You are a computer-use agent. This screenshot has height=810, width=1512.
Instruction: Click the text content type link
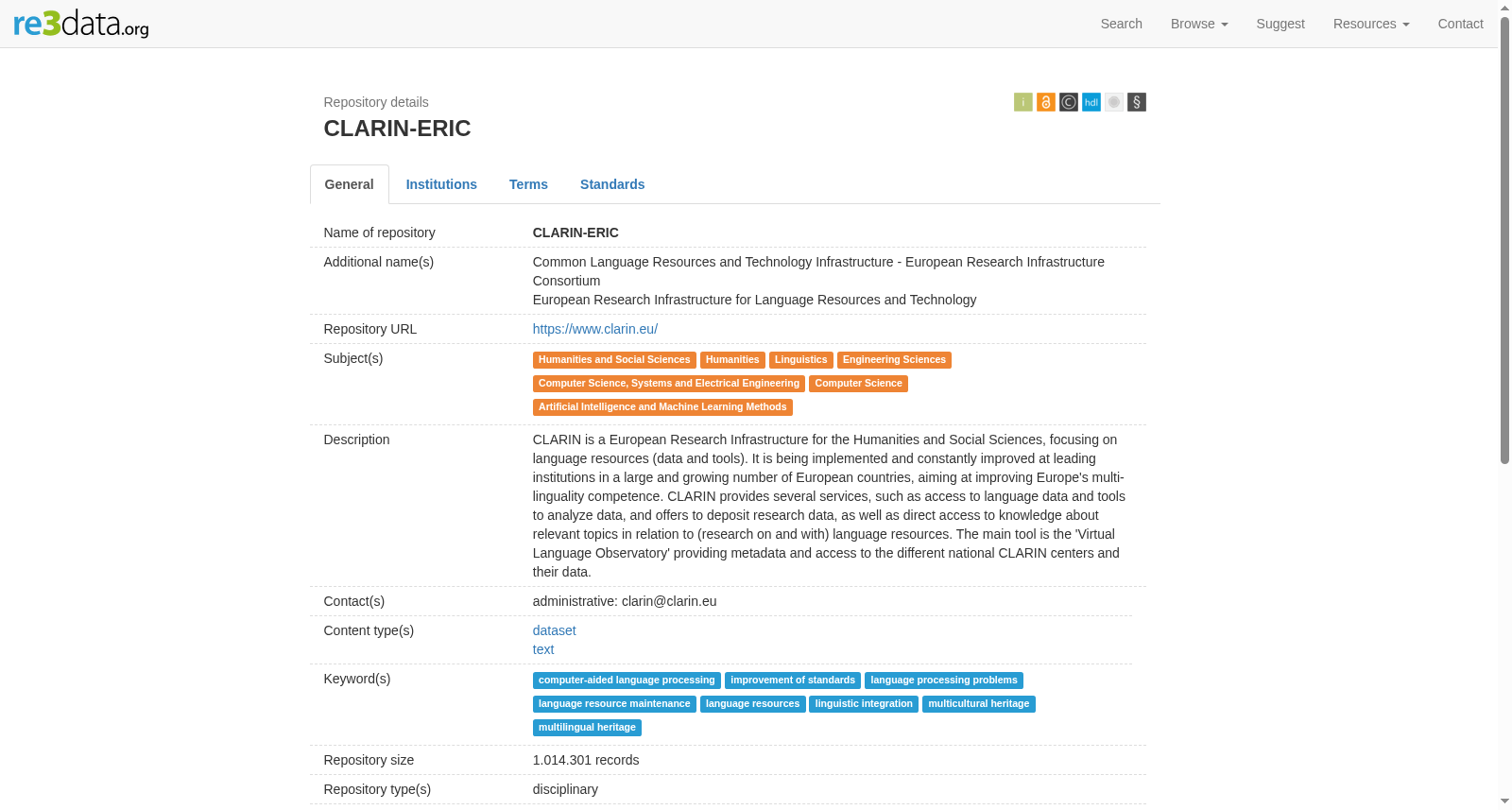tap(543, 649)
